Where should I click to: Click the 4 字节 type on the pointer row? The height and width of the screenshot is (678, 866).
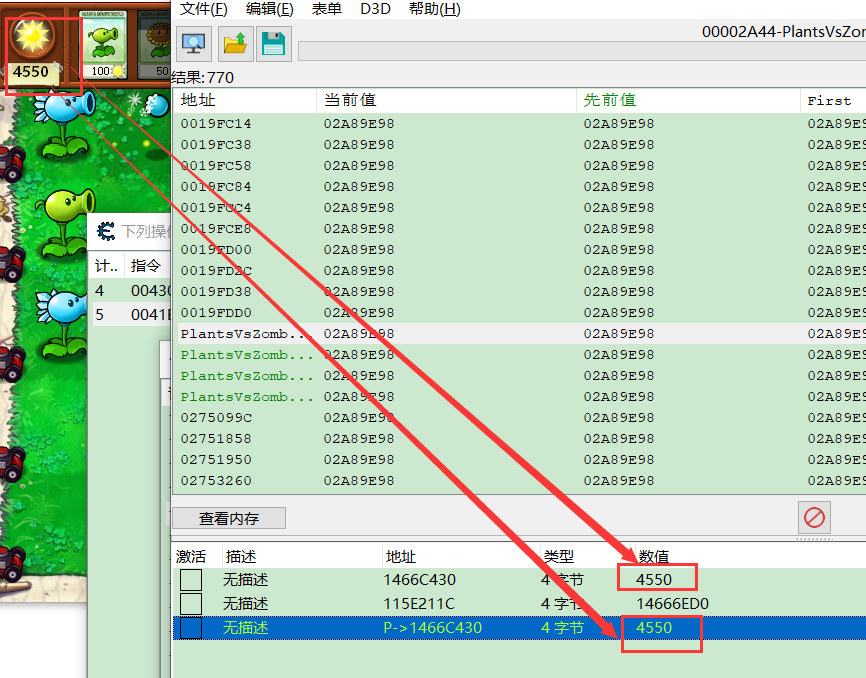click(562, 628)
